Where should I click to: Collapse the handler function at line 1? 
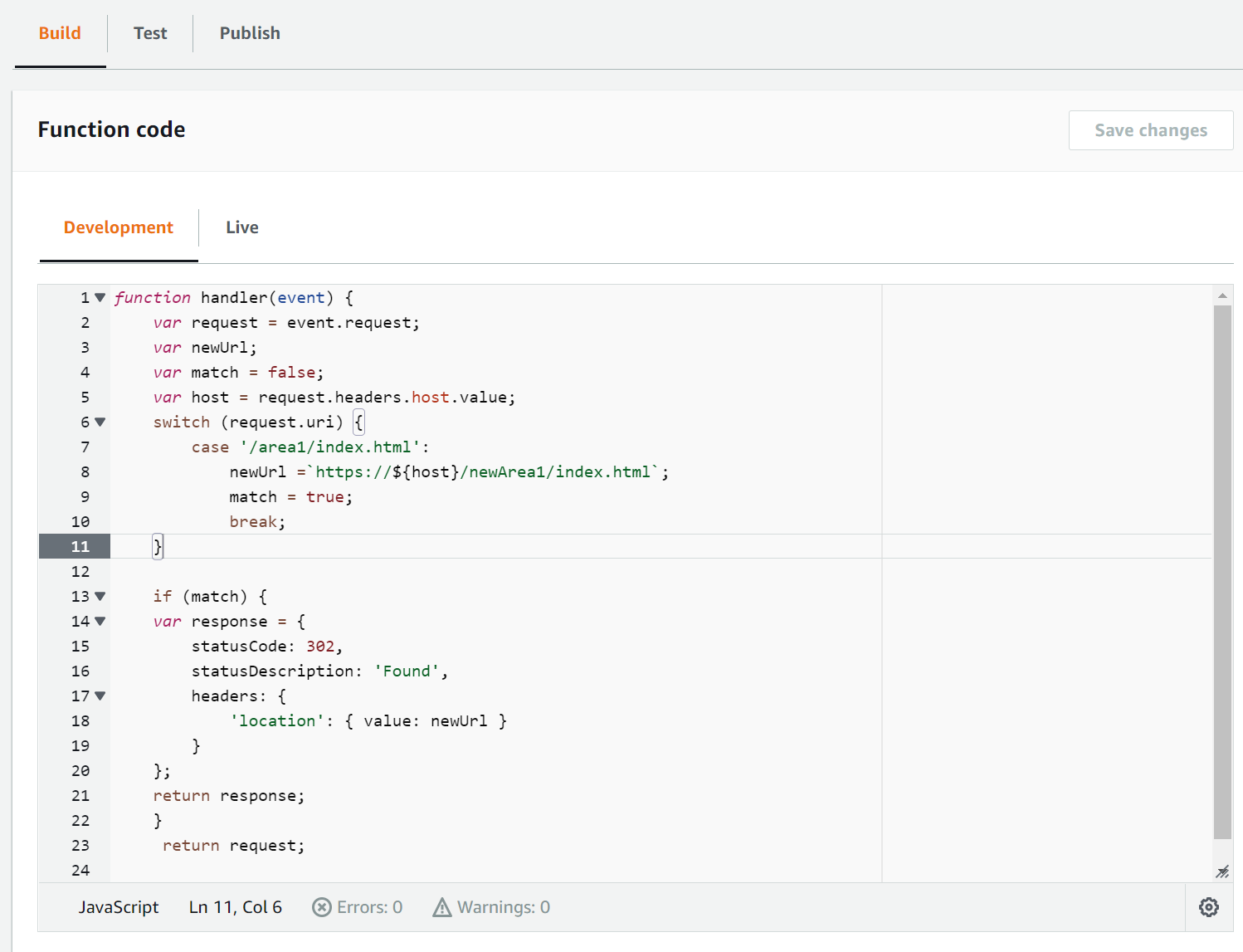point(100,297)
